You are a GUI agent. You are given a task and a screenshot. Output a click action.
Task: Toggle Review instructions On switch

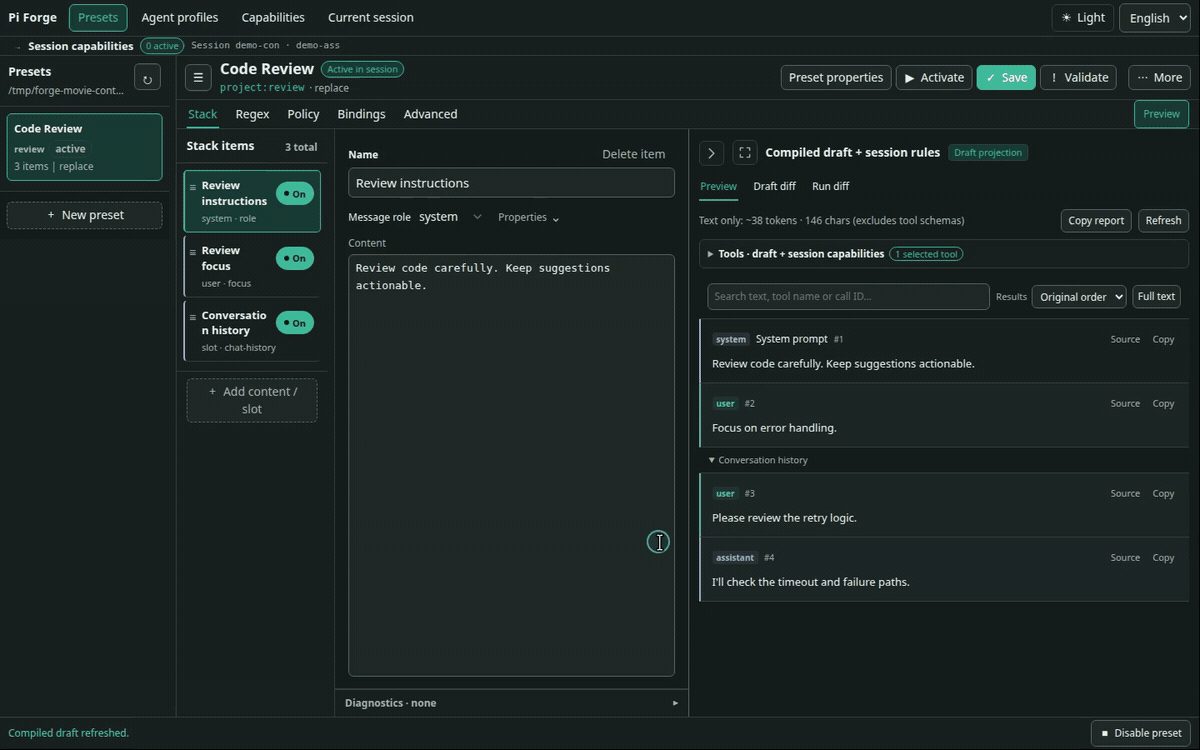coord(295,194)
